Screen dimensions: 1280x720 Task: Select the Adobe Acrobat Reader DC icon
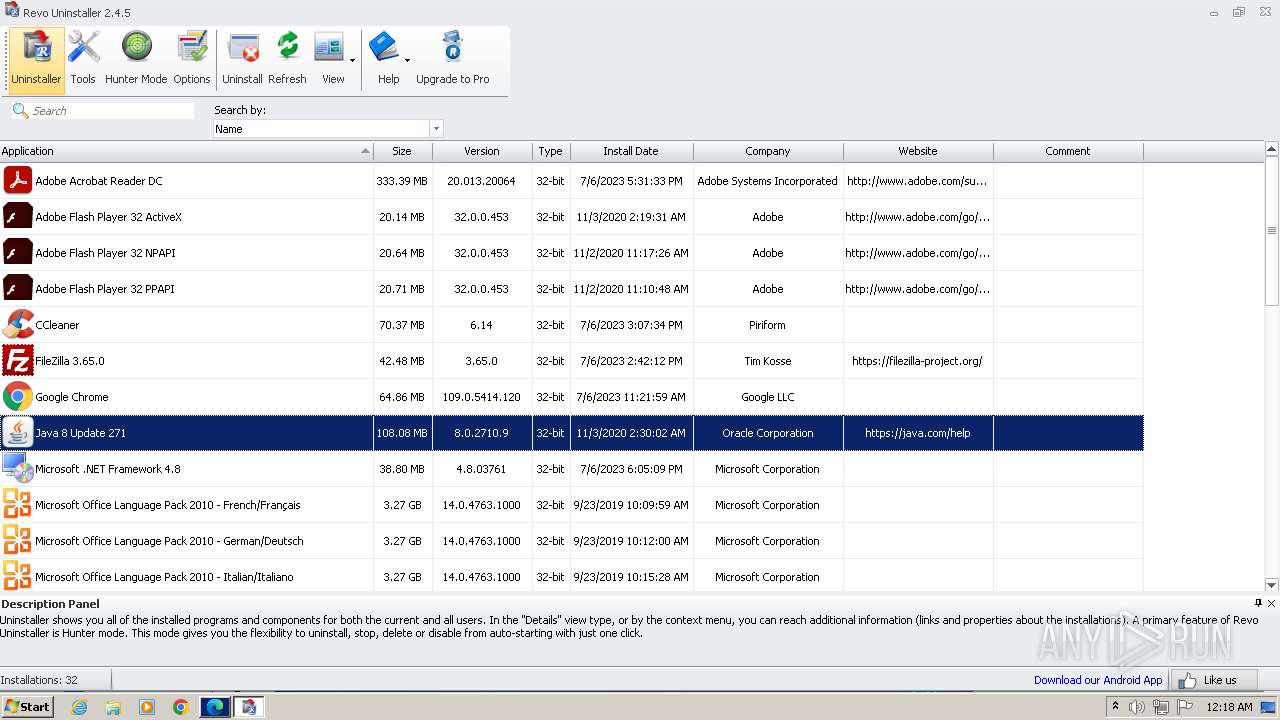(18, 181)
